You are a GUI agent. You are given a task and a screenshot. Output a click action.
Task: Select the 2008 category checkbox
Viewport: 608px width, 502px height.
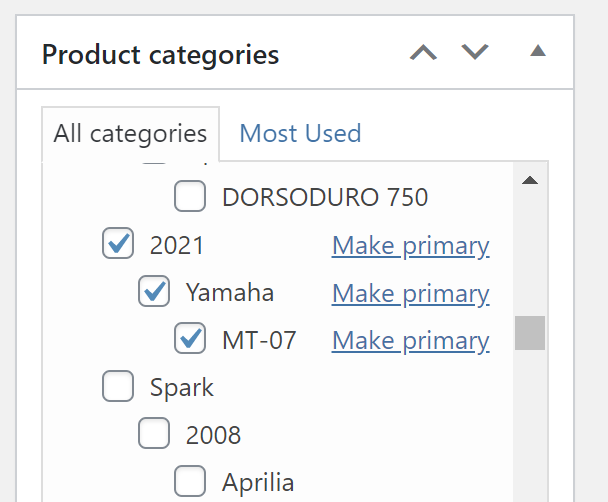point(154,434)
